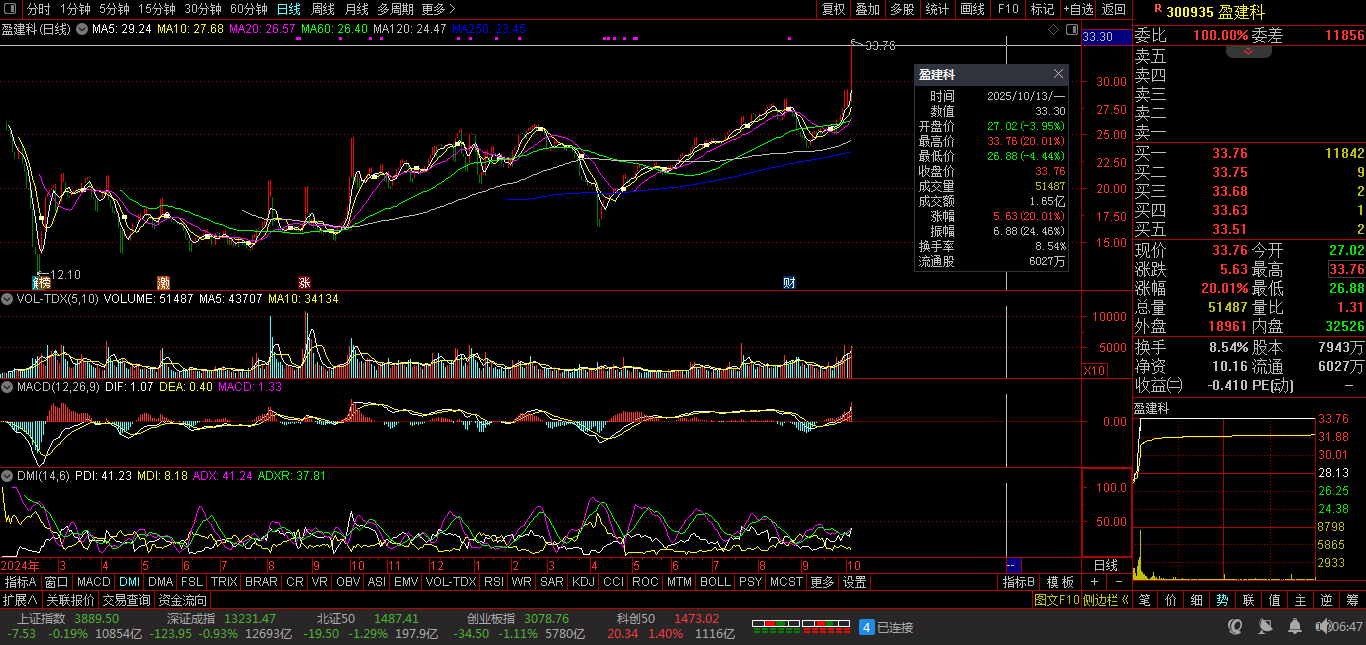The width and height of the screenshot is (1366, 645).
Task: Switch to the 周线 weekly chart
Action: pyautogui.click(x=322, y=9)
